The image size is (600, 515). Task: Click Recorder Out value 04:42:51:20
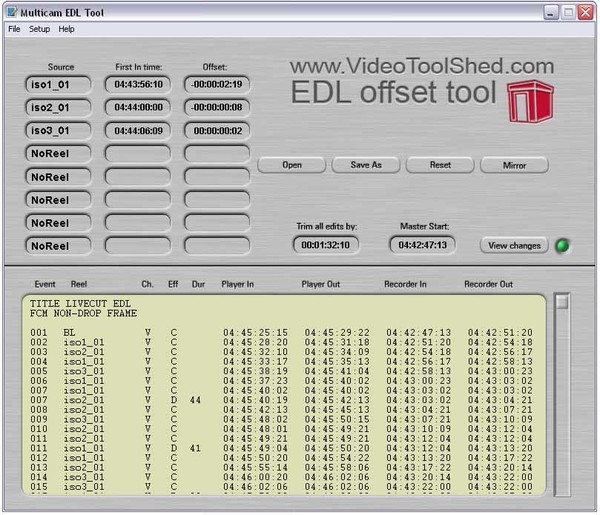click(x=500, y=332)
